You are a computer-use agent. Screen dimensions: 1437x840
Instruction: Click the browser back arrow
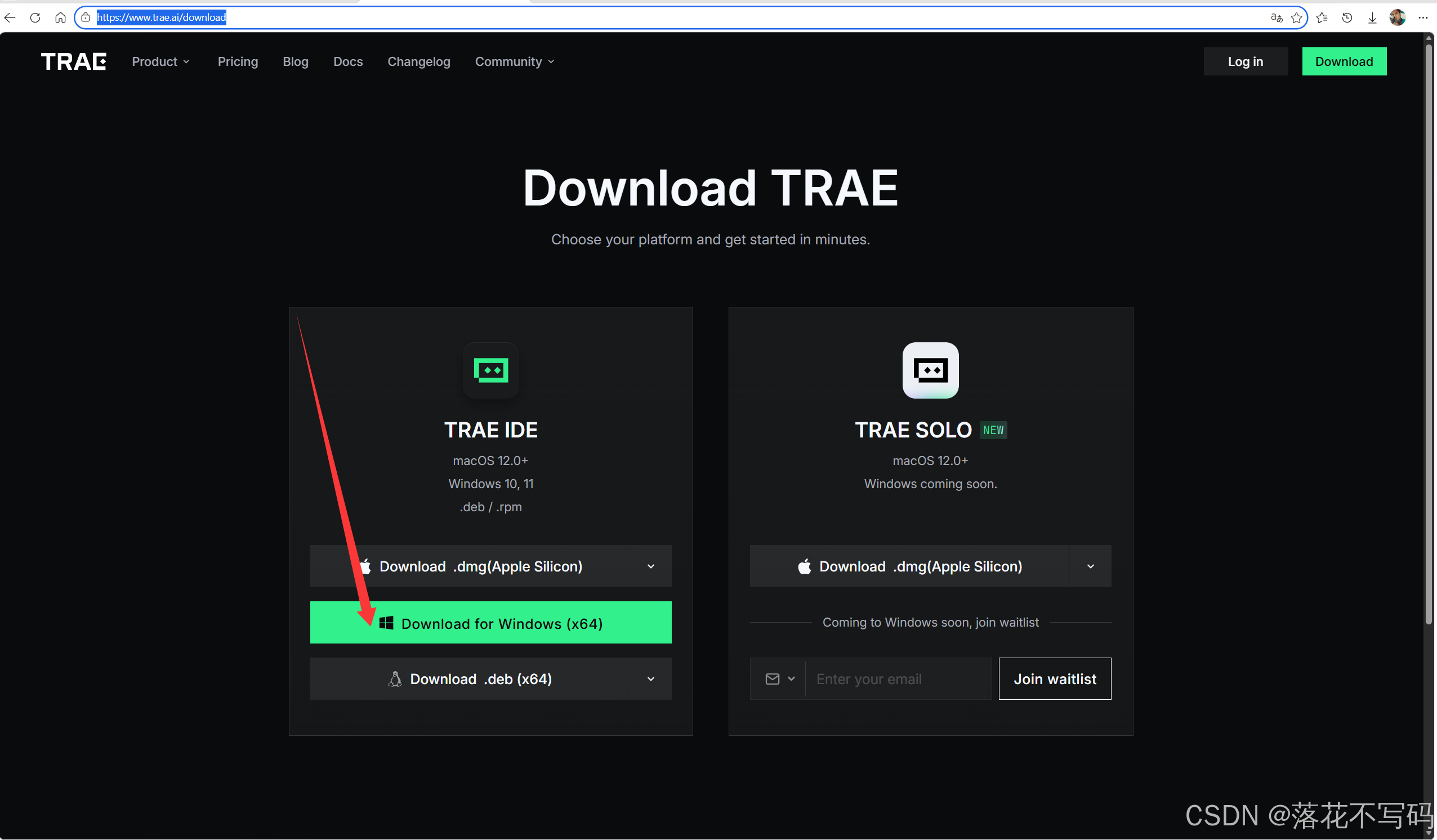[10, 17]
